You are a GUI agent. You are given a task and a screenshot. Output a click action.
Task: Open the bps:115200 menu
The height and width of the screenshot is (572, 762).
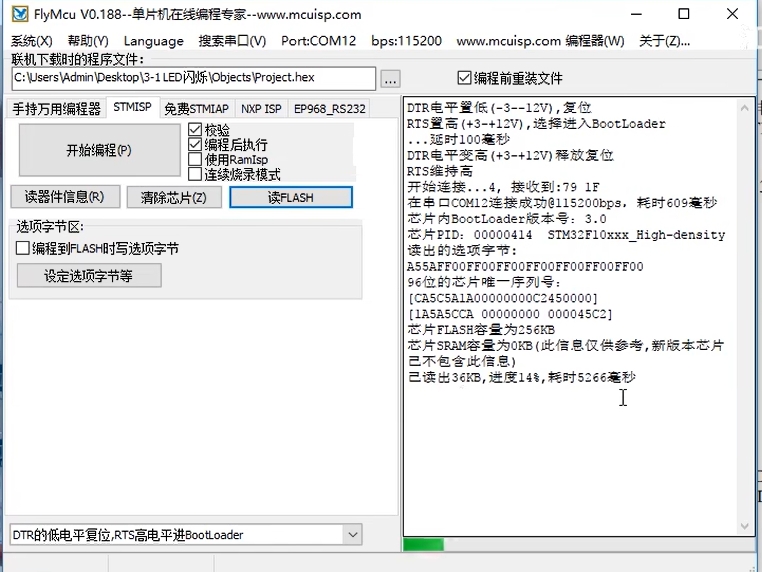tap(406, 41)
